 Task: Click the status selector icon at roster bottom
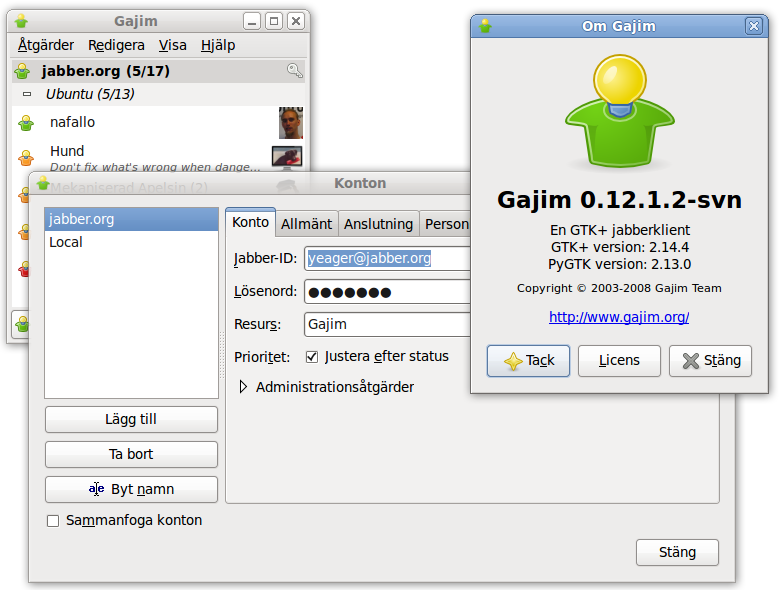[x=22, y=325]
